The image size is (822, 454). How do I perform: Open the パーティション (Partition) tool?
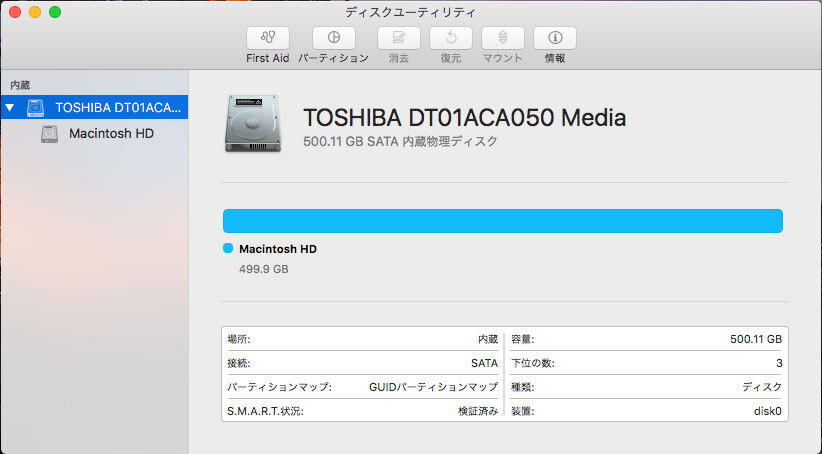(x=333, y=38)
